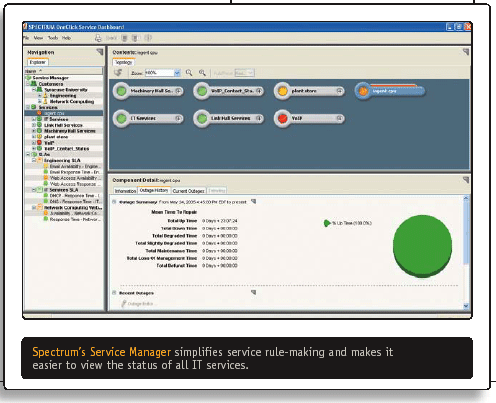Select Service Manager root in tree
This screenshot has height=403, width=496.
[50, 78]
